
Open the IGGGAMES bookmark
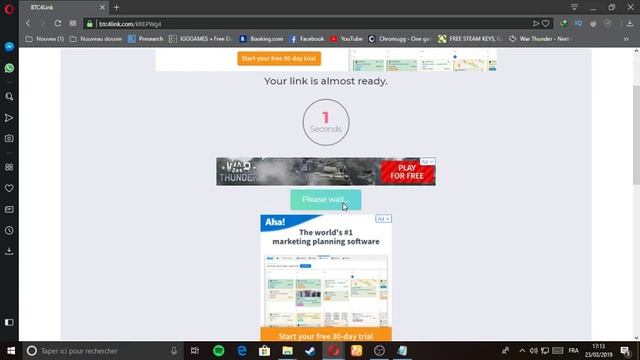click(x=200, y=39)
